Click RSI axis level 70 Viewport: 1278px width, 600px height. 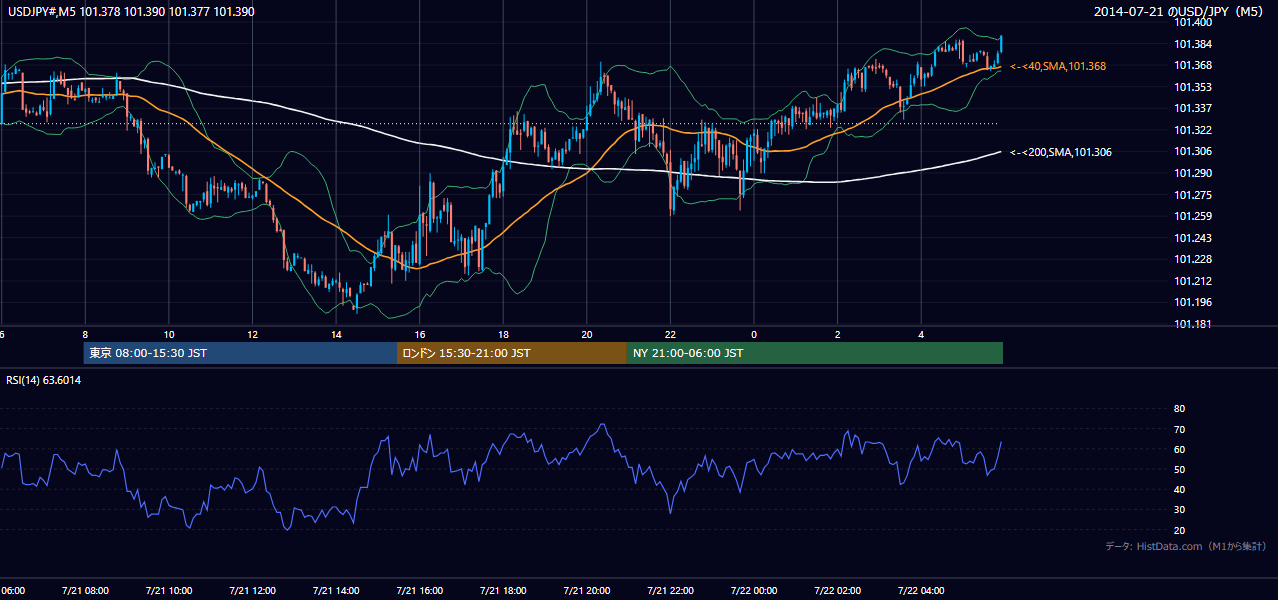(x=1179, y=429)
